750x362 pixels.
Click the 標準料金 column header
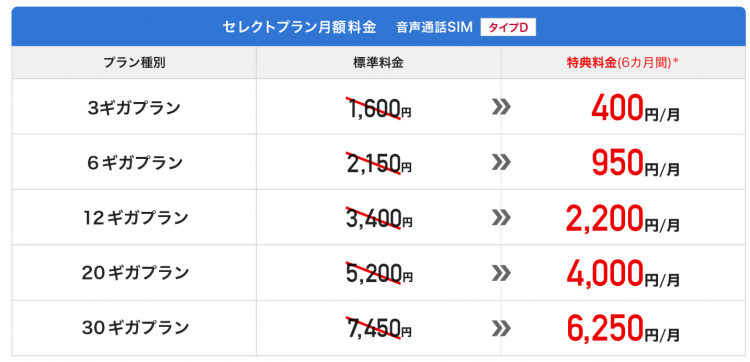click(378, 63)
